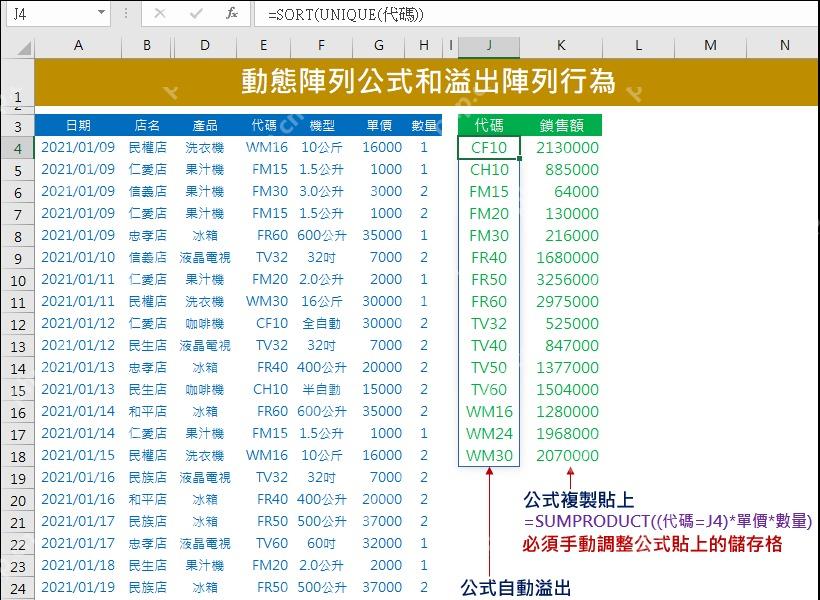Click date 2021/01/19 in row 24
This screenshot has width=820, height=600.
pyautogui.click(x=78, y=587)
